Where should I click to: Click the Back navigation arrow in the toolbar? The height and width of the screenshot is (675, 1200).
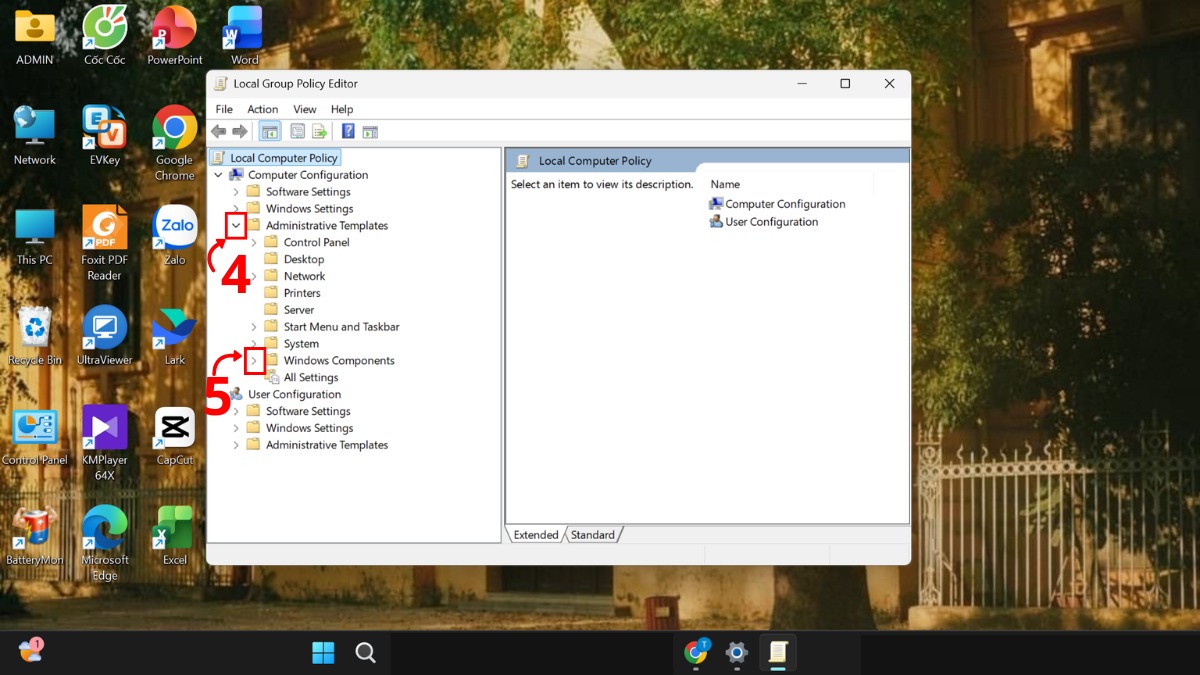click(x=219, y=131)
